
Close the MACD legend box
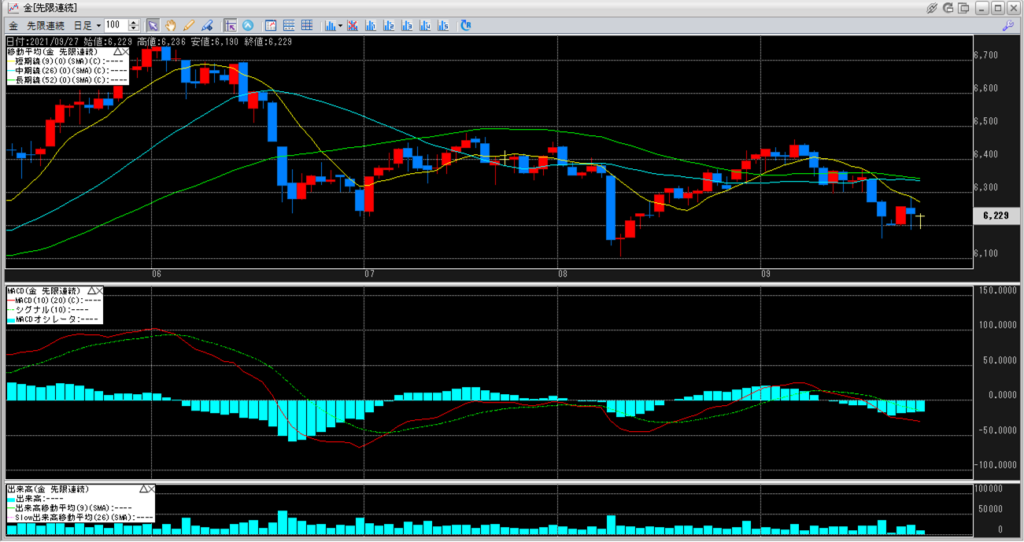tap(100, 291)
